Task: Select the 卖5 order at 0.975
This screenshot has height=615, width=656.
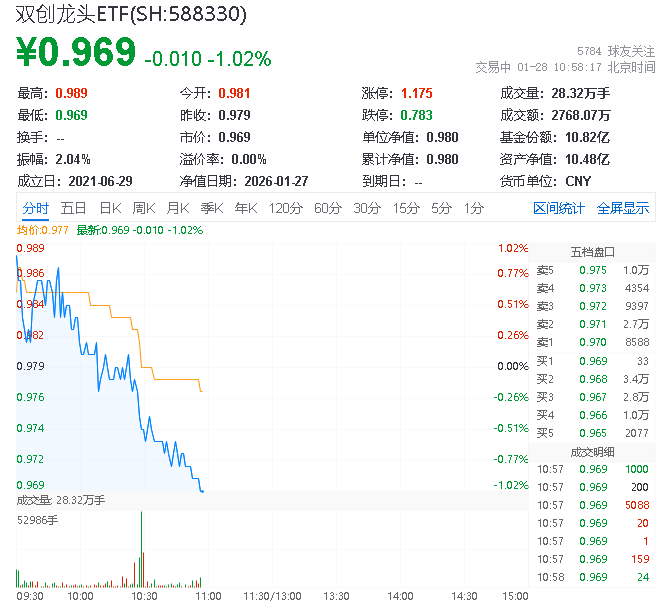Action: (x=592, y=270)
